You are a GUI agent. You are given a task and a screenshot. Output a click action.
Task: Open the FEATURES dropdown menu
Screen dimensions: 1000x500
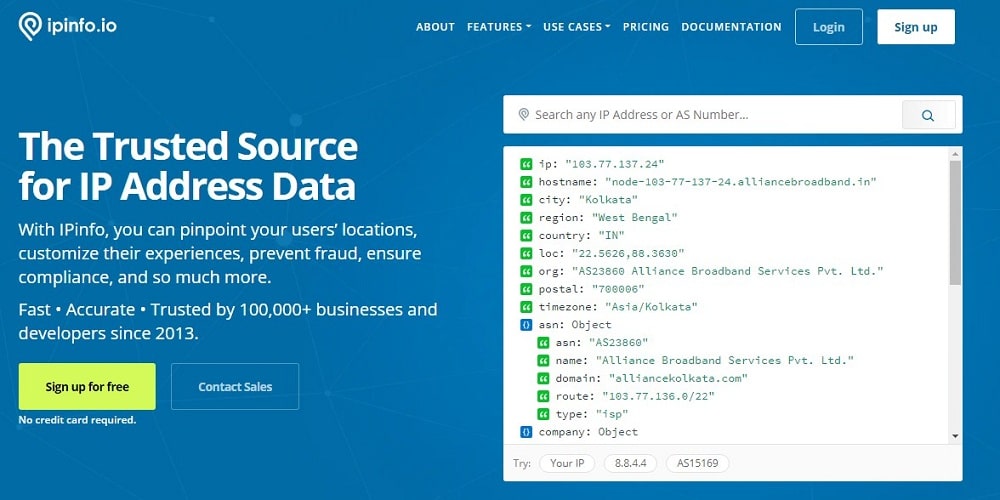coord(499,27)
